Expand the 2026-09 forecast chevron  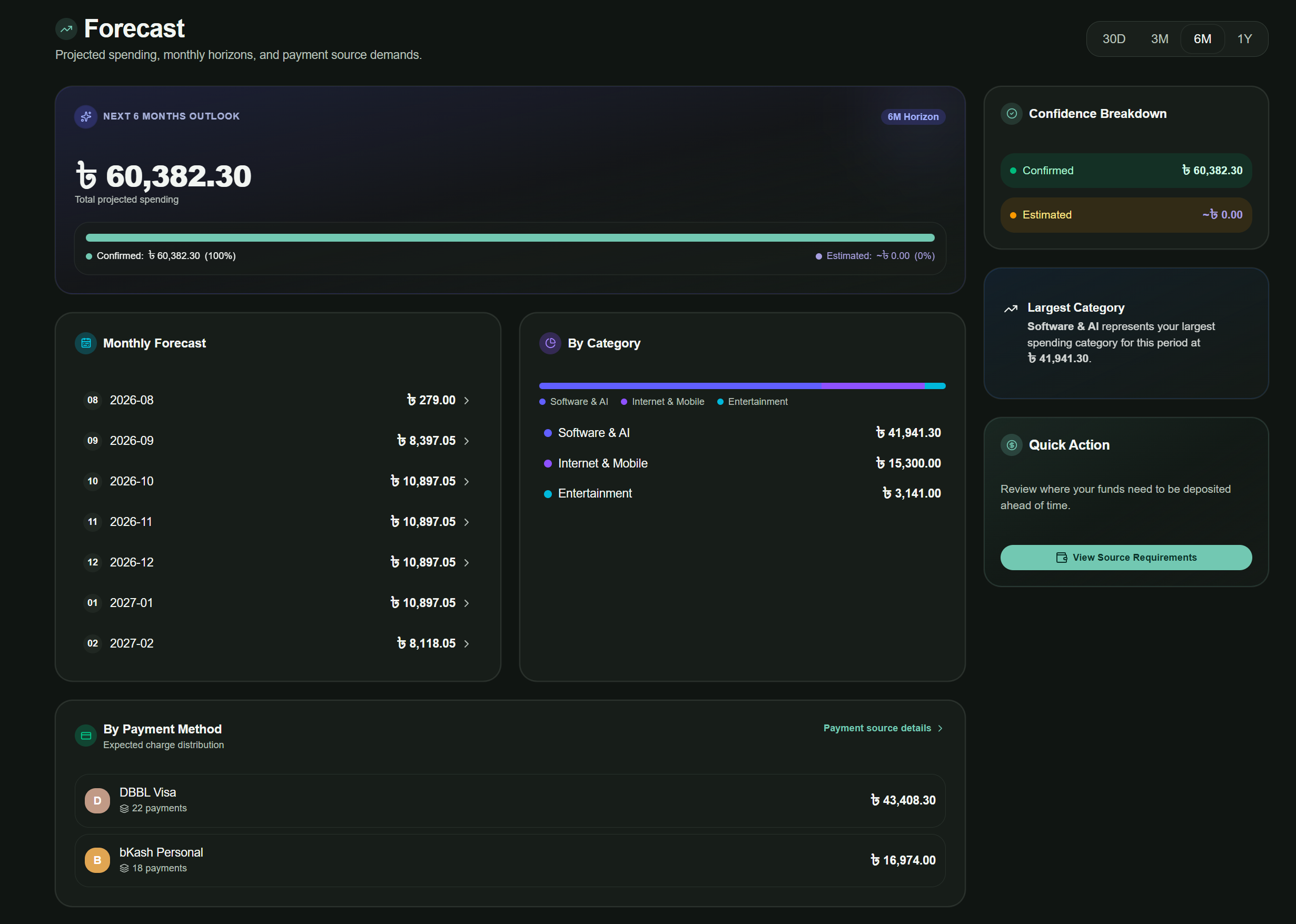467,441
